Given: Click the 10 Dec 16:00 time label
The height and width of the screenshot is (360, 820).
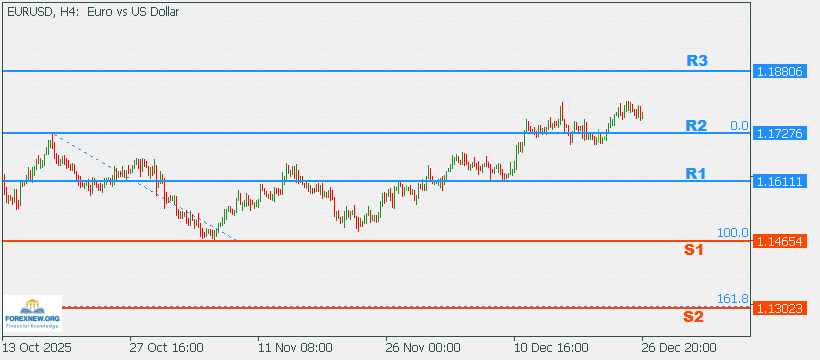Looking at the screenshot, I should (x=551, y=348).
